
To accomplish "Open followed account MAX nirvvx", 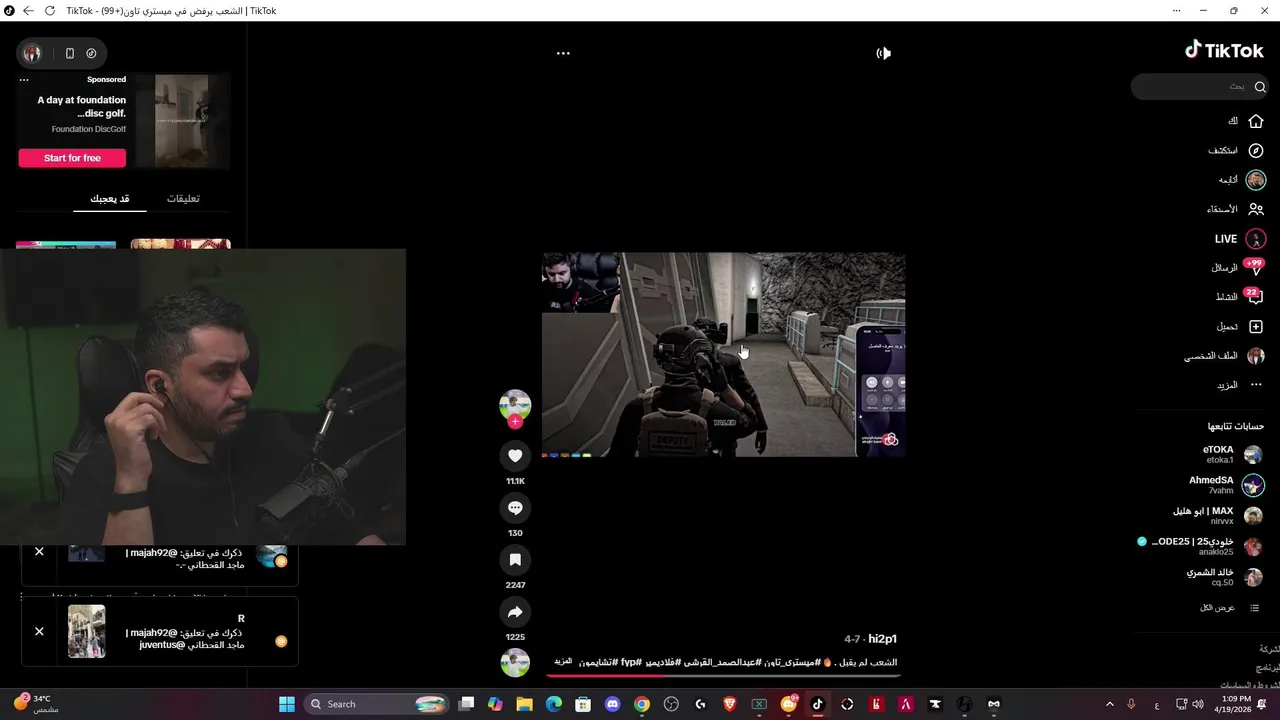I will point(1217,516).
